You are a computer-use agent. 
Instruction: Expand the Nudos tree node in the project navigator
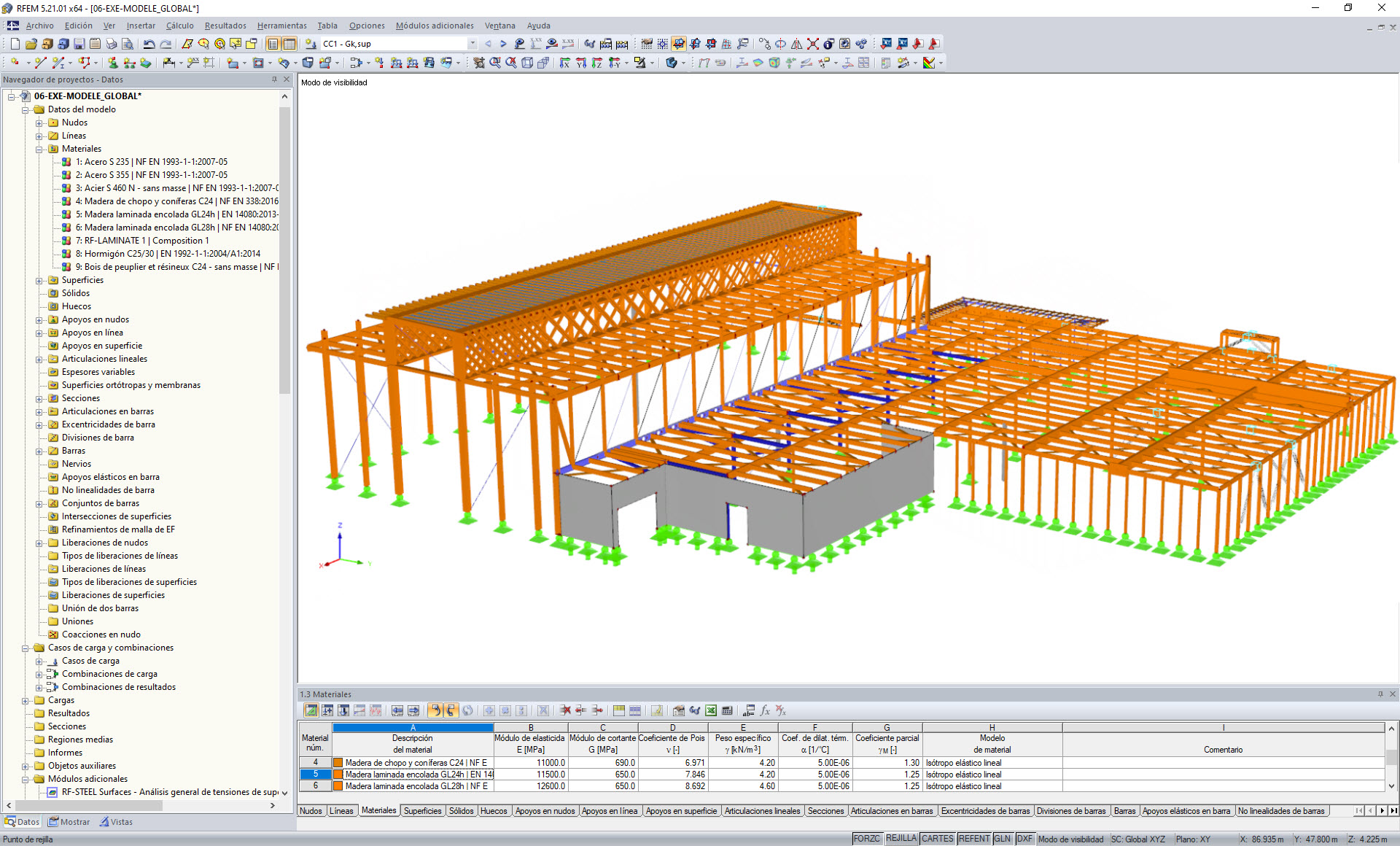pyautogui.click(x=39, y=123)
